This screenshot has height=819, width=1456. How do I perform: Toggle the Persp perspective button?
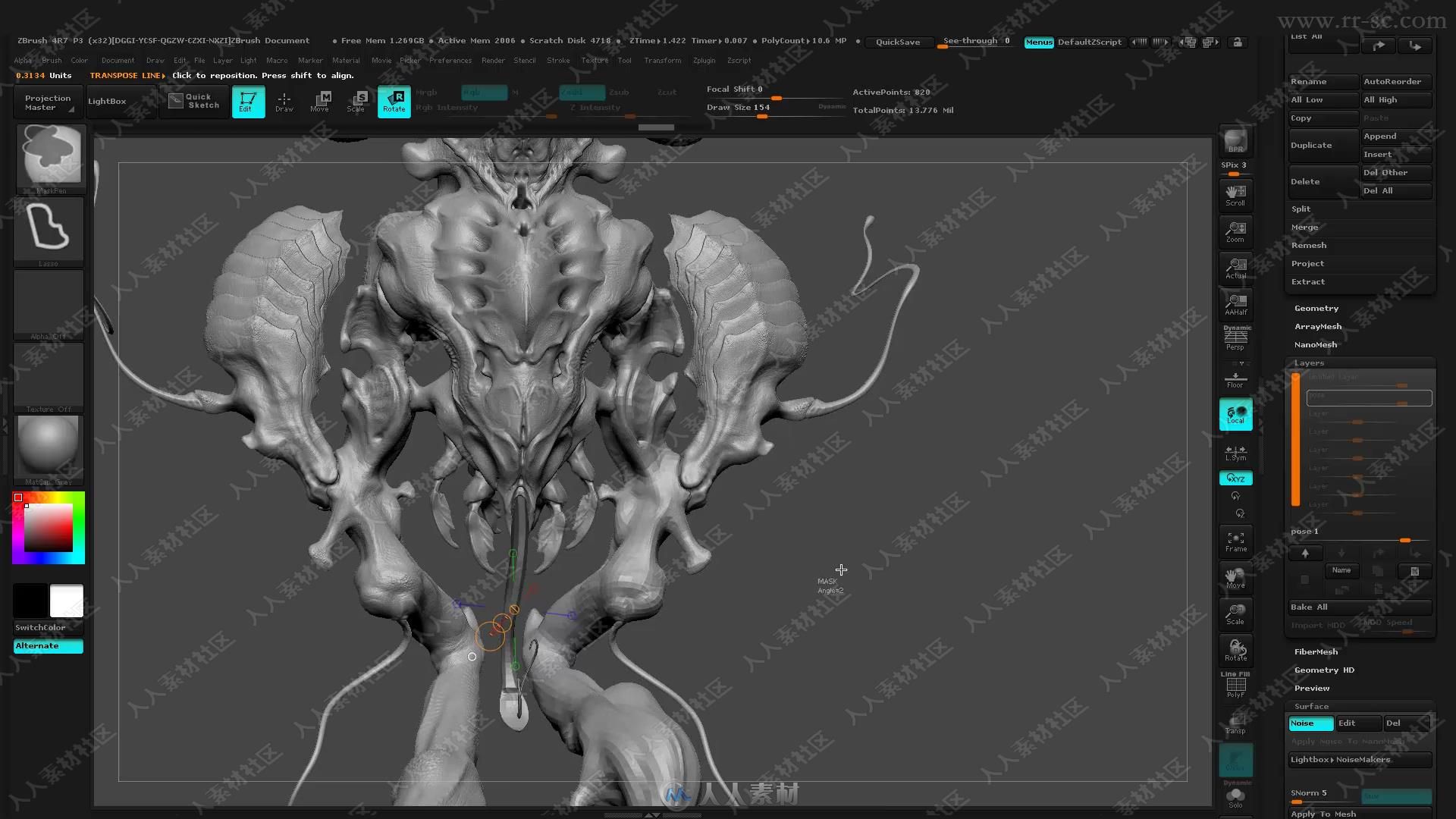(1235, 338)
